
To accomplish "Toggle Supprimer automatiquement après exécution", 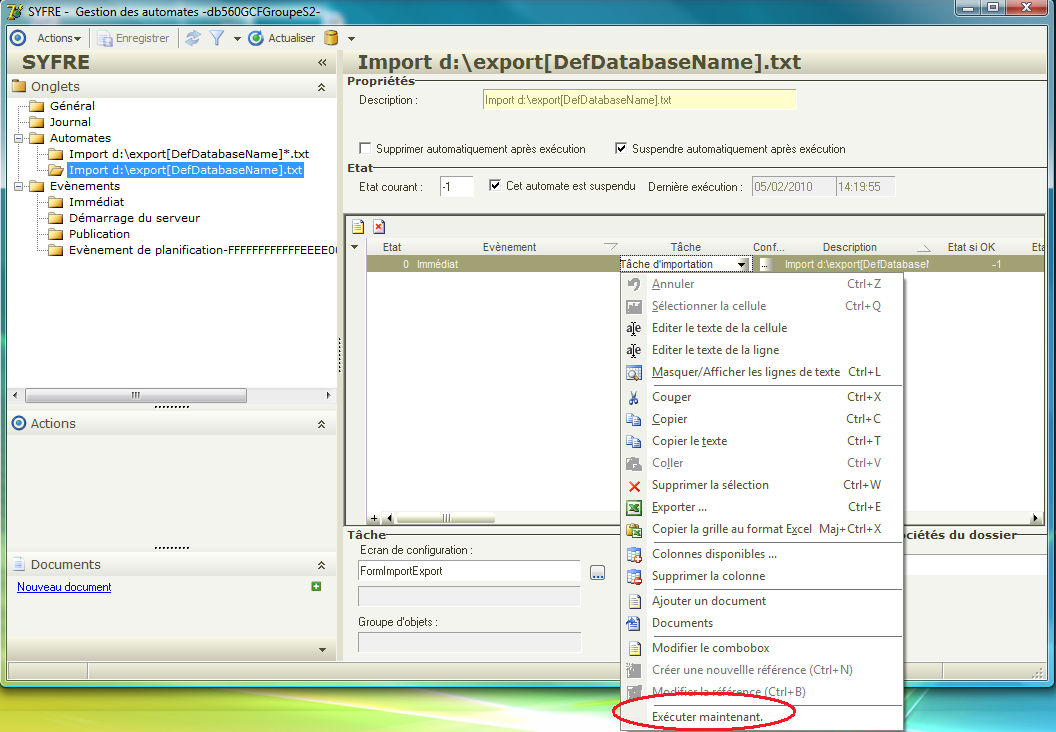I will click(x=365, y=148).
